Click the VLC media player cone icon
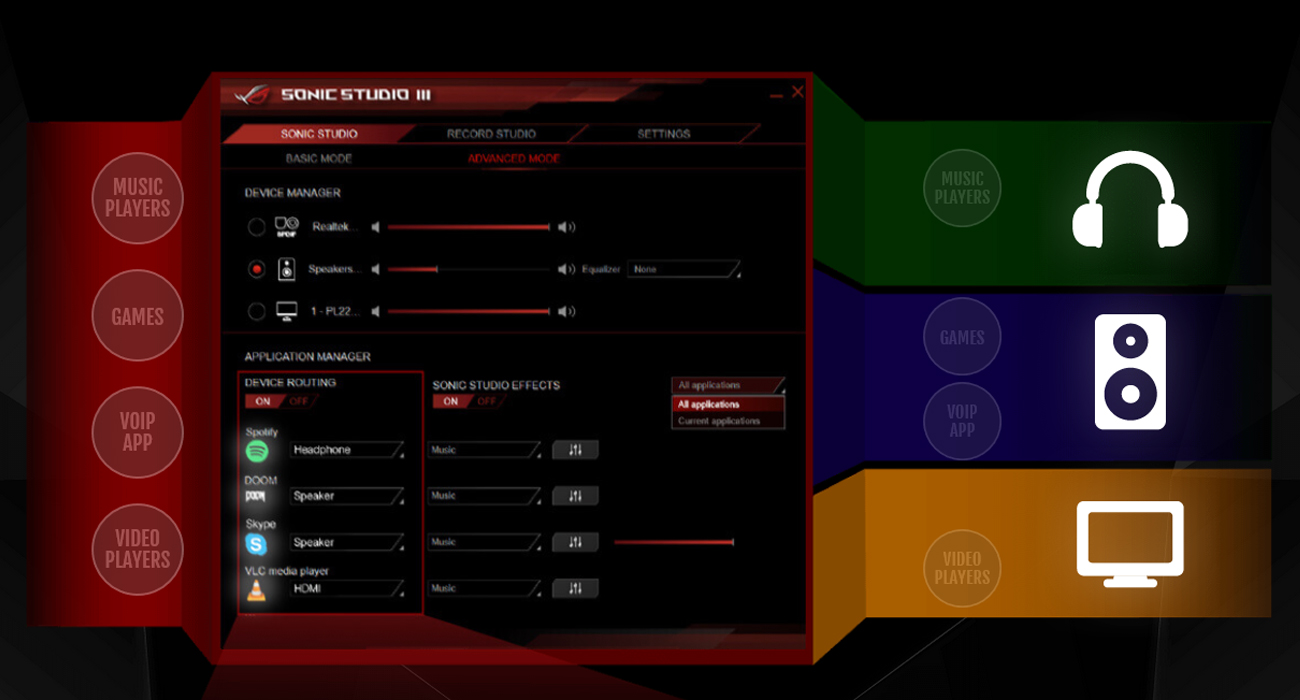 point(256,589)
